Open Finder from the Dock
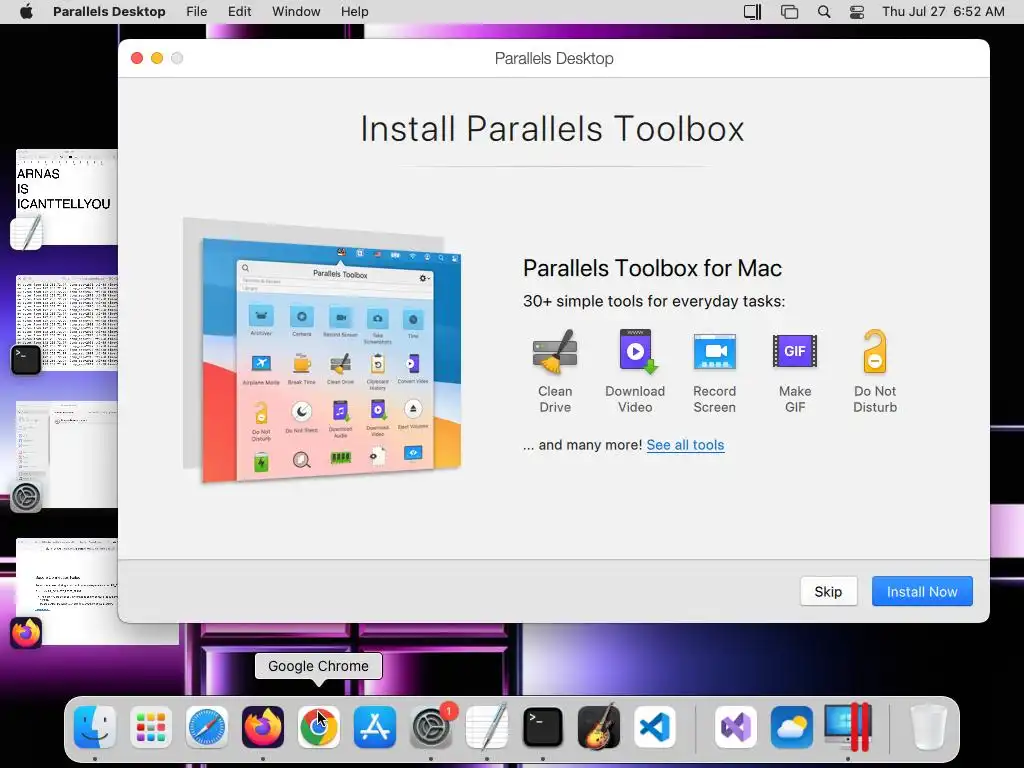This screenshot has width=1024, height=768. click(x=95, y=727)
